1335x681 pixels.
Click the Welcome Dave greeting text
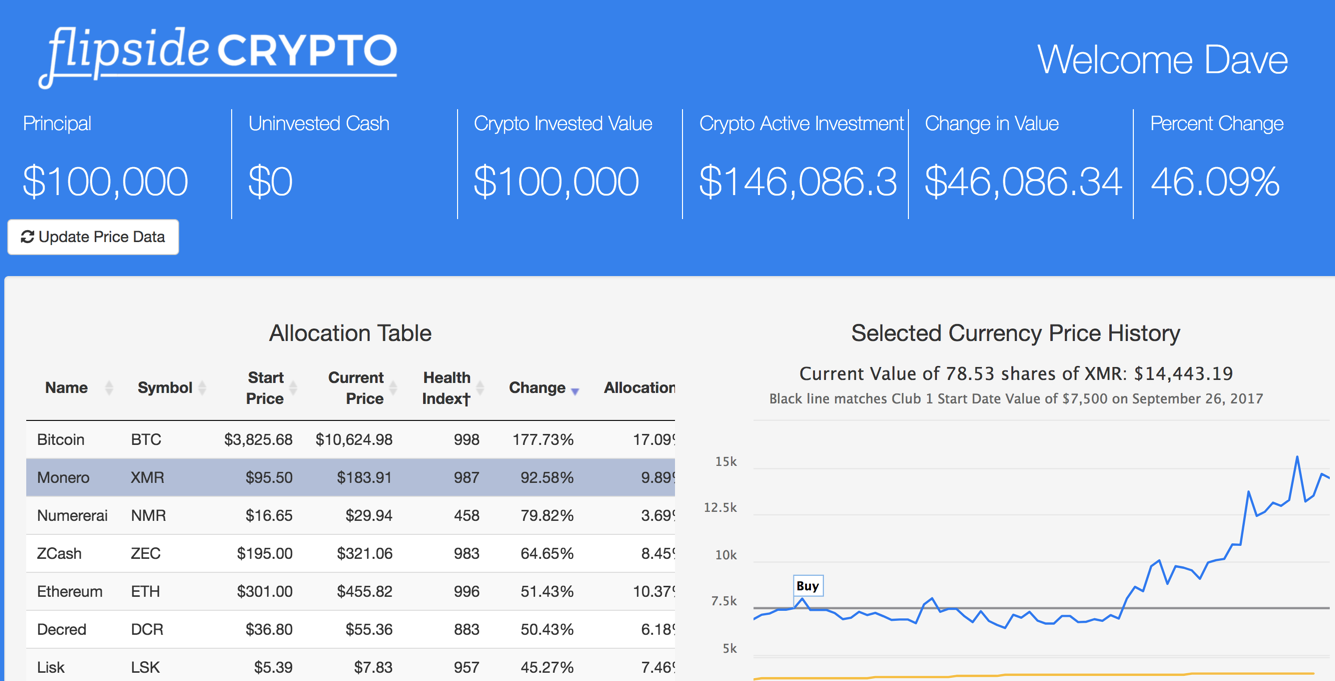pyautogui.click(x=1162, y=60)
